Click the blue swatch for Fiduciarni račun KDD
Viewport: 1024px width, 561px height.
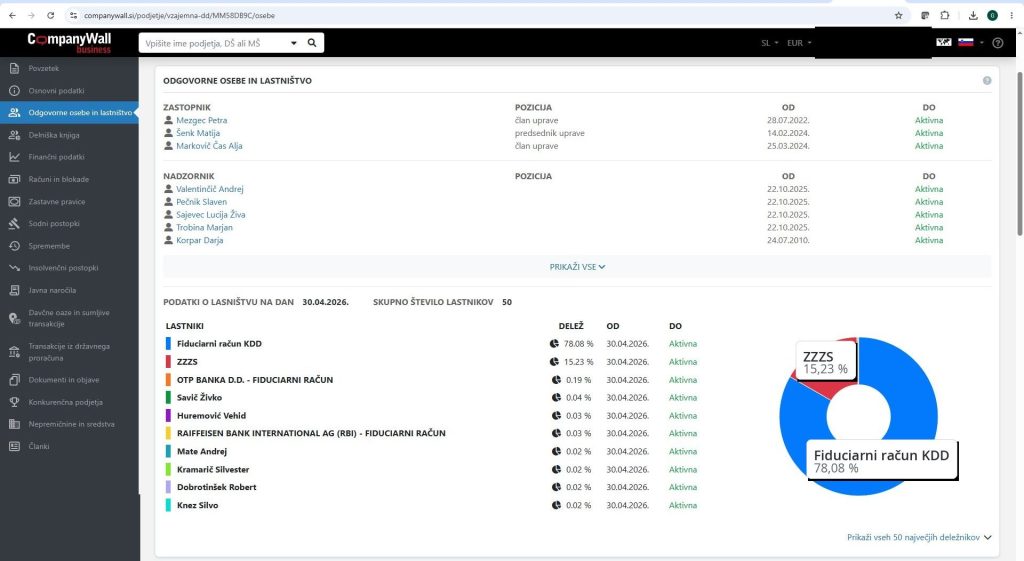tap(168, 344)
